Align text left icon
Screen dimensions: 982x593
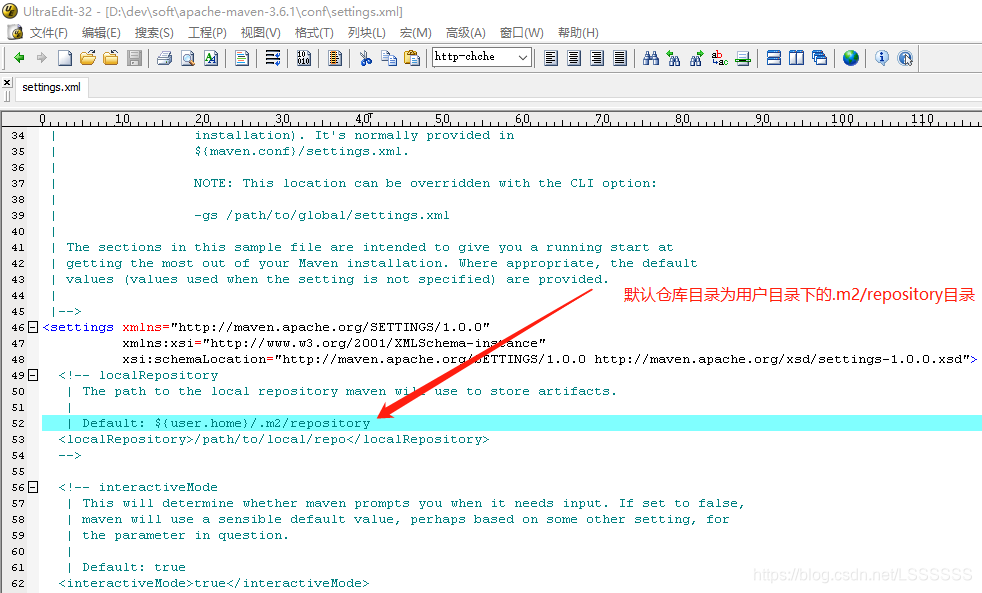click(551, 58)
